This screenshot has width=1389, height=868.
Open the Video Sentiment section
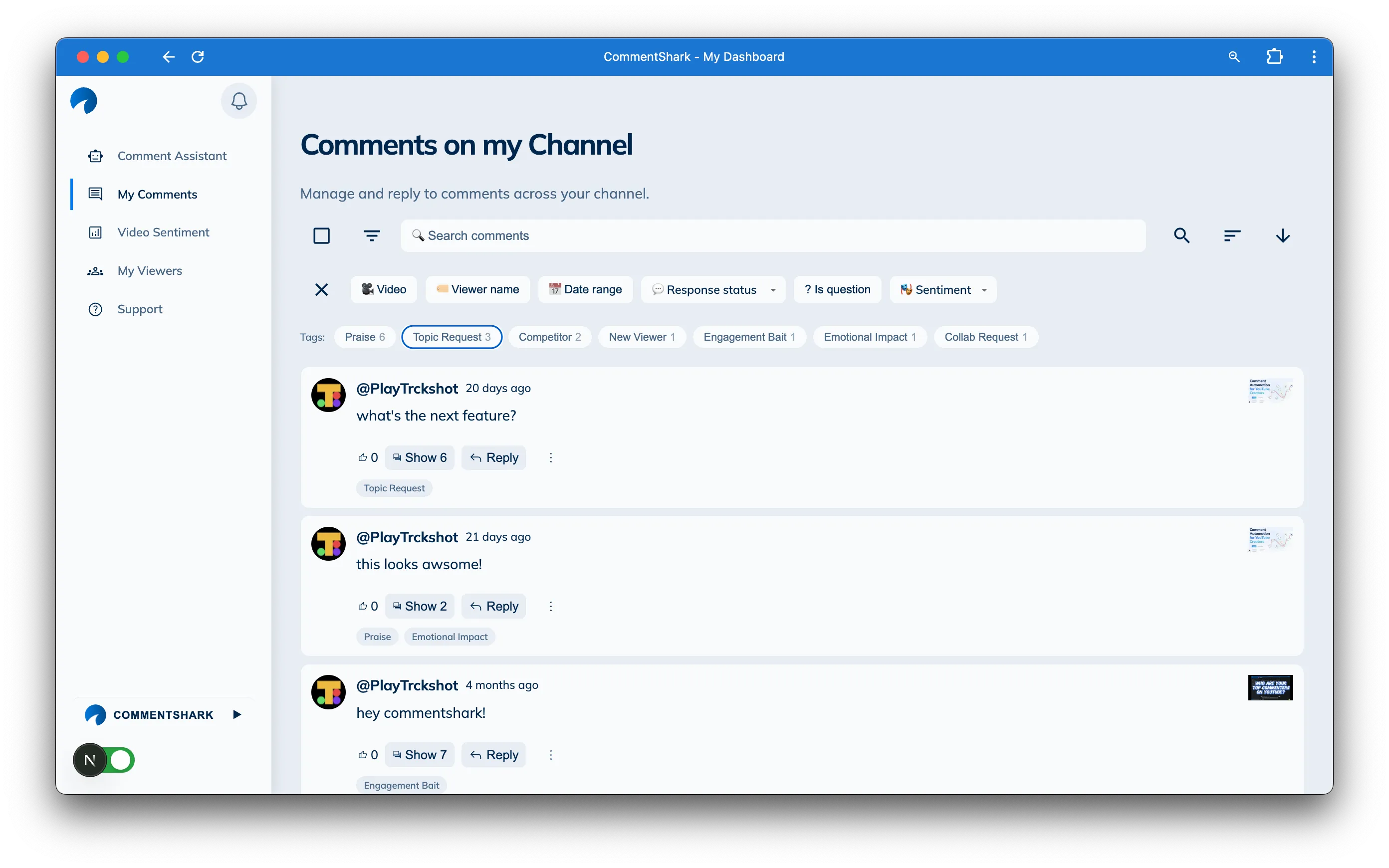[163, 232]
